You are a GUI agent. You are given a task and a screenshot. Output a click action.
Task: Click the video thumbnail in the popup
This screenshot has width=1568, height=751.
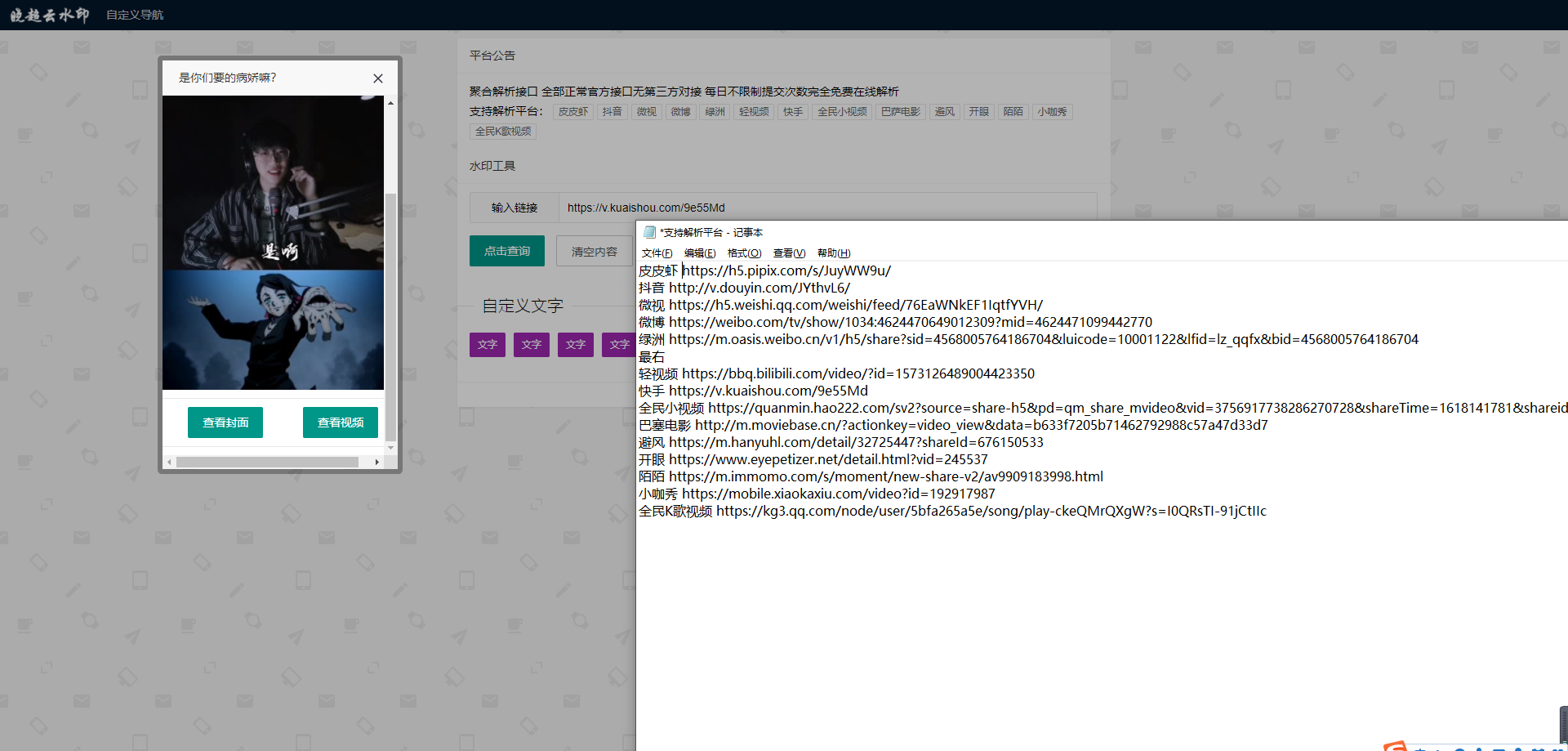(273, 243)
